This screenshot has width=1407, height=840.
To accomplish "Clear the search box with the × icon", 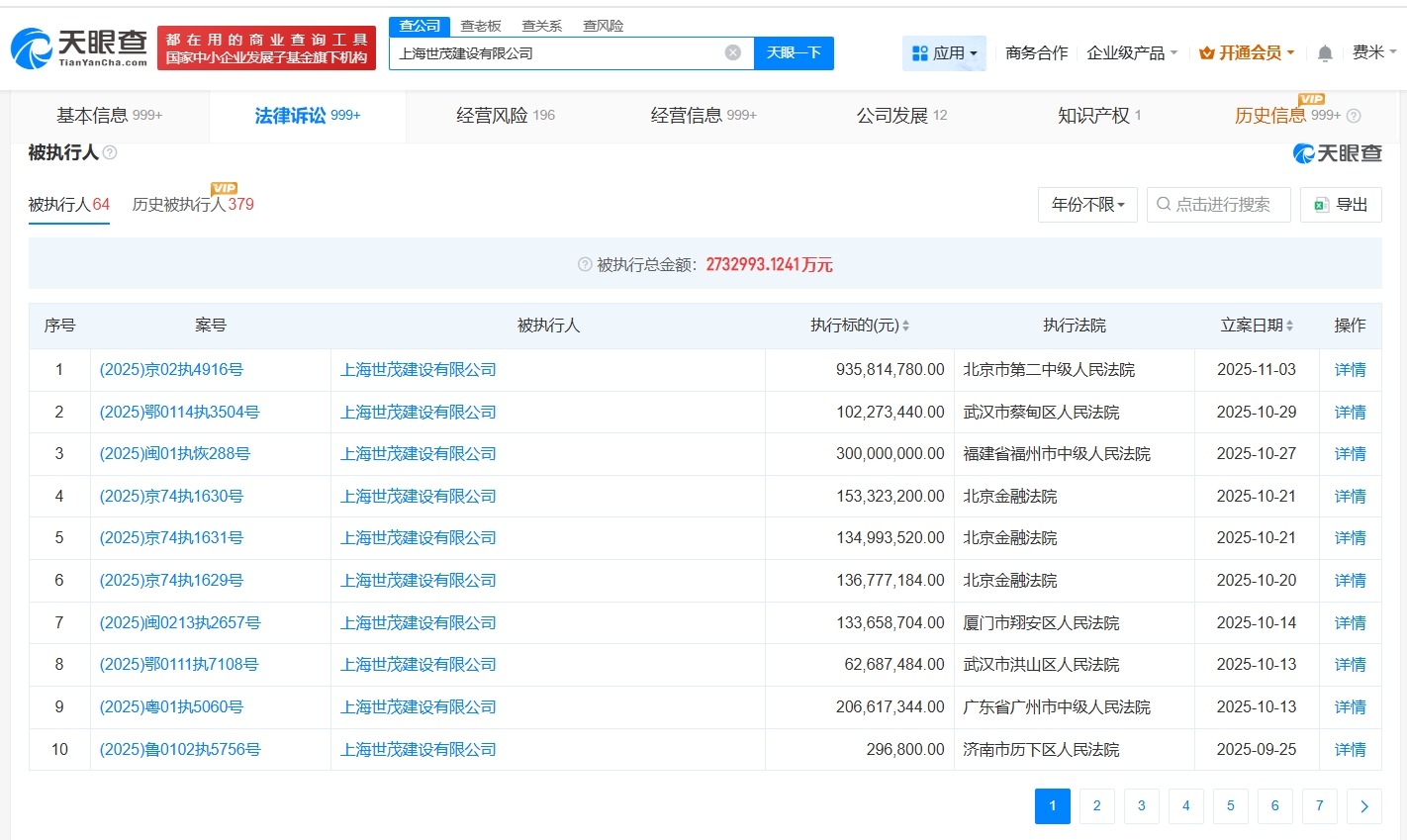I will coord(731,52).
